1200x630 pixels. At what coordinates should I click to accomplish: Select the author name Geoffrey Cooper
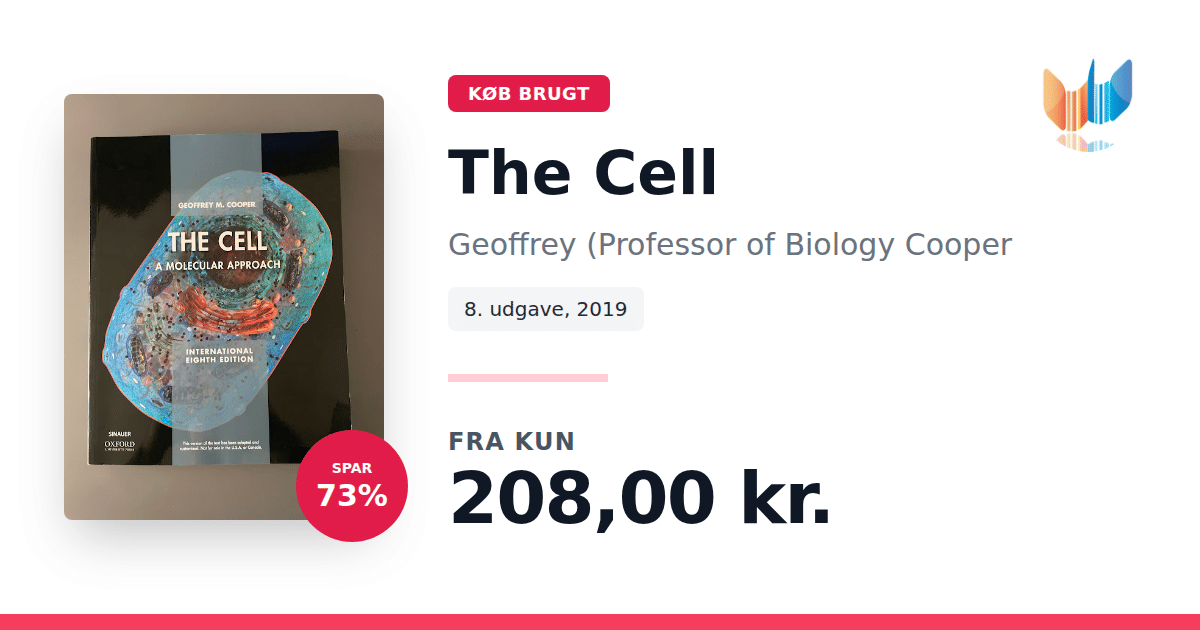pos(730,244)
